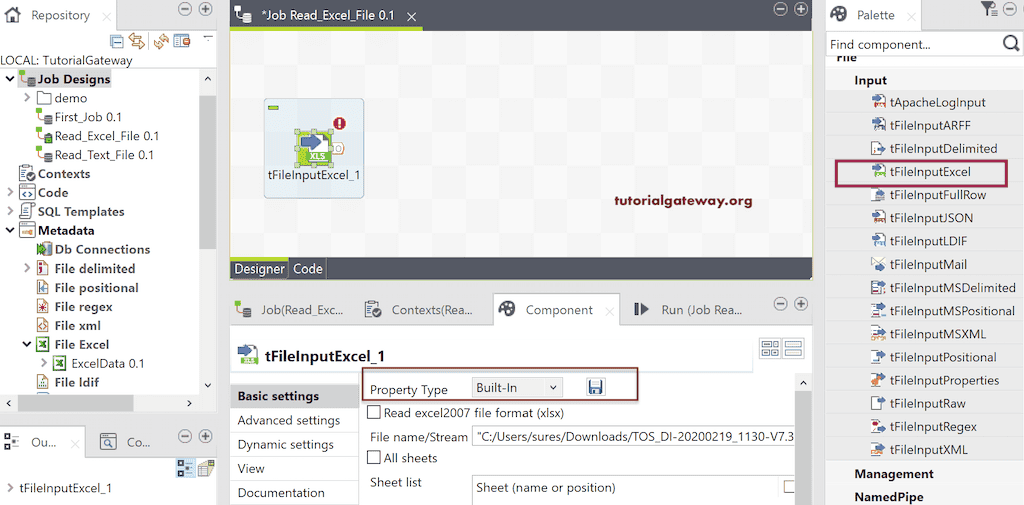
Task: Select the File regex node
Action: tap(75, 306)
